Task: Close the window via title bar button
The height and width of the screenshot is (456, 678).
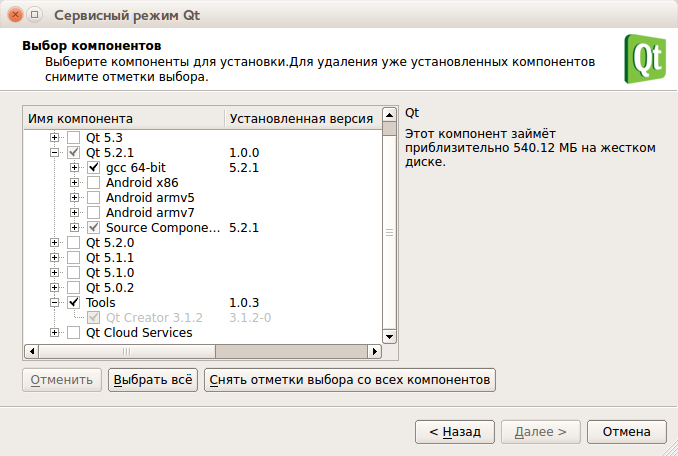Action: (x=15, y=15)
